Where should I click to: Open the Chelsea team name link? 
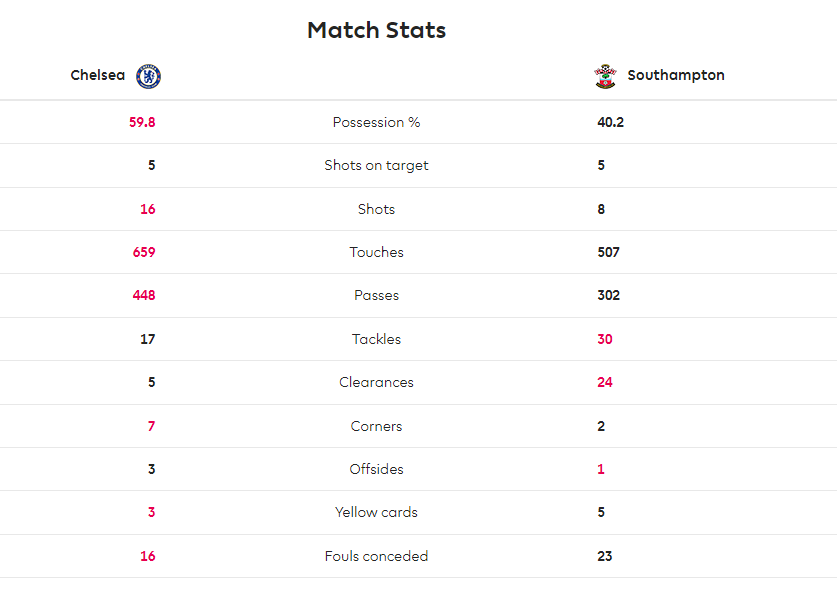98,75
